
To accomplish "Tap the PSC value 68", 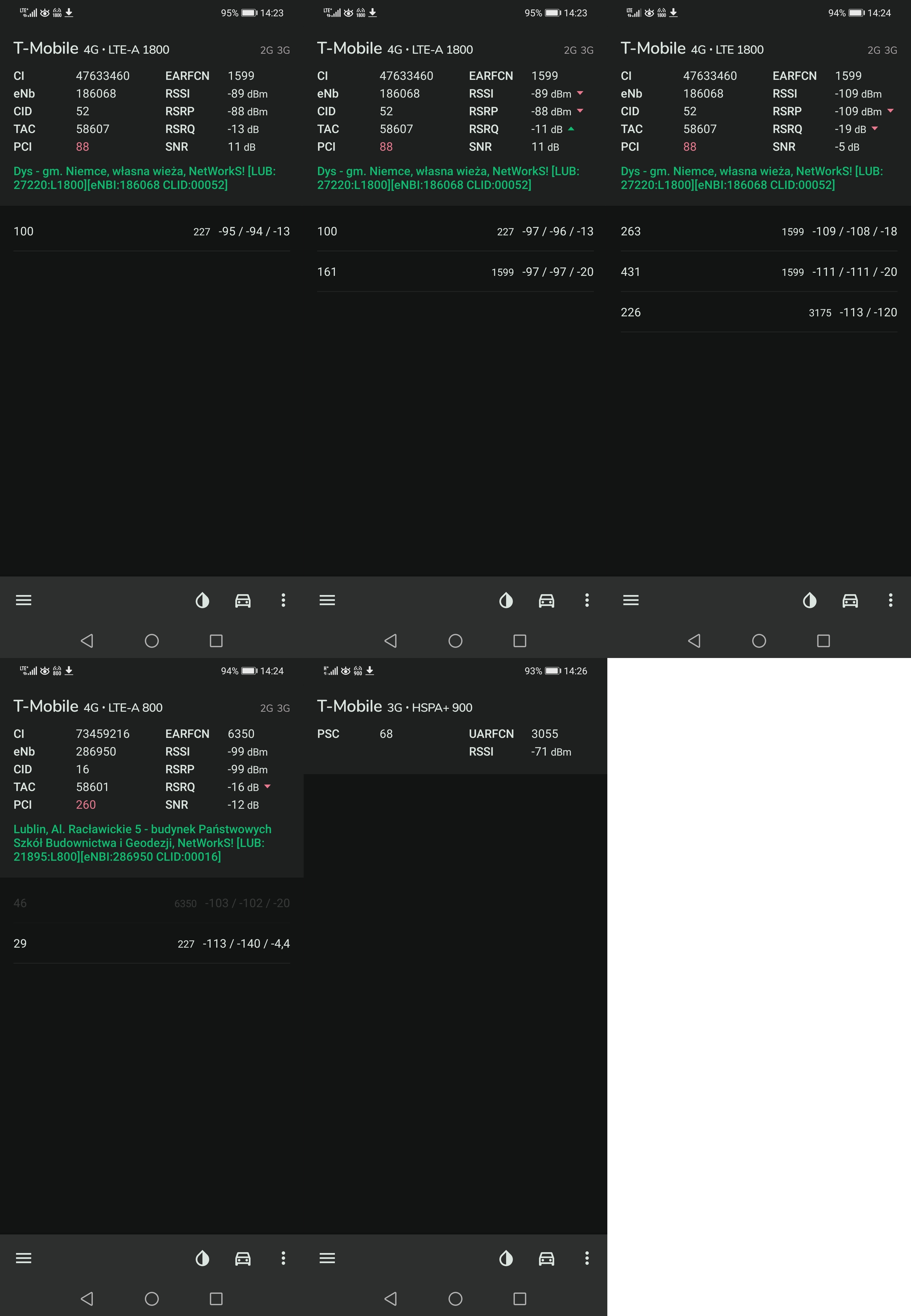I will point(386,734).
